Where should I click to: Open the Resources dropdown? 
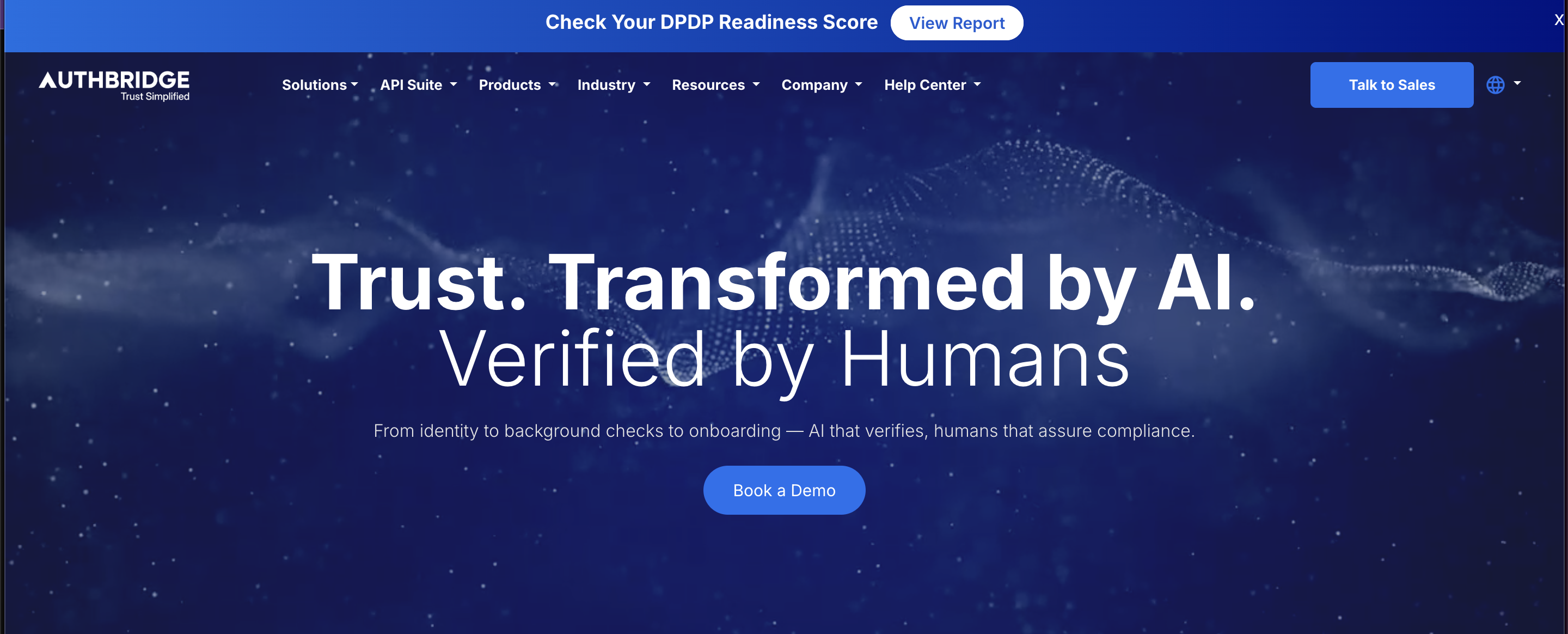pyautogui.click(x=716, y=86)
